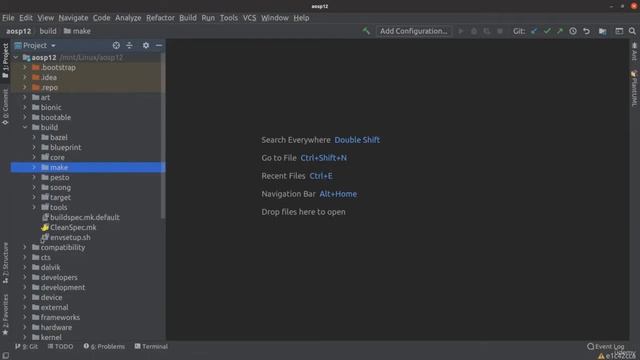The image size is (640, 360).
Task: Expand the art folder
Action: click(25, 97)
